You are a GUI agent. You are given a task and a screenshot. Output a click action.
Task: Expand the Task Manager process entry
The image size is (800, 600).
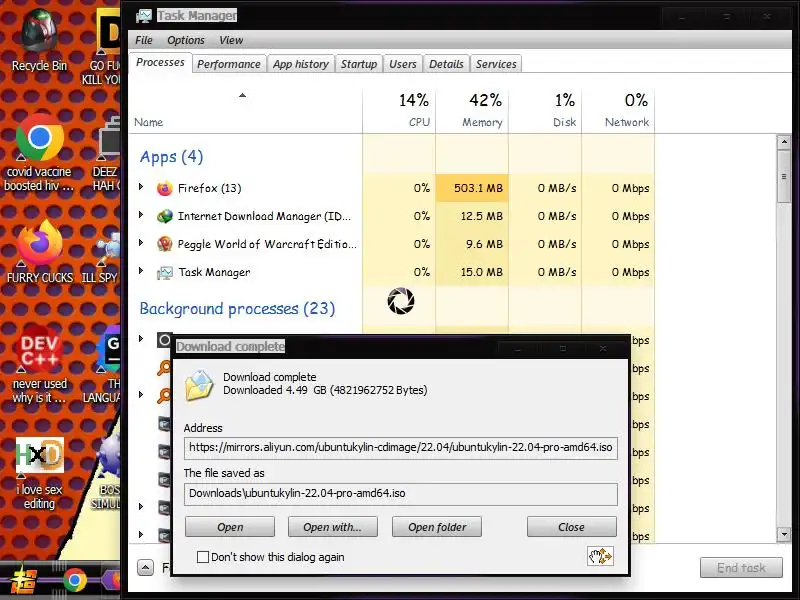click(x=141, y=270)
